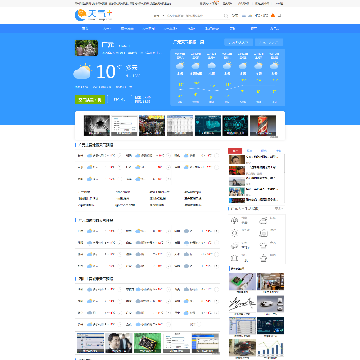Open the parked cars photo in sidebar
Image resolution: width=360 pixels, height=360 pixels.
tap(242, 347)
